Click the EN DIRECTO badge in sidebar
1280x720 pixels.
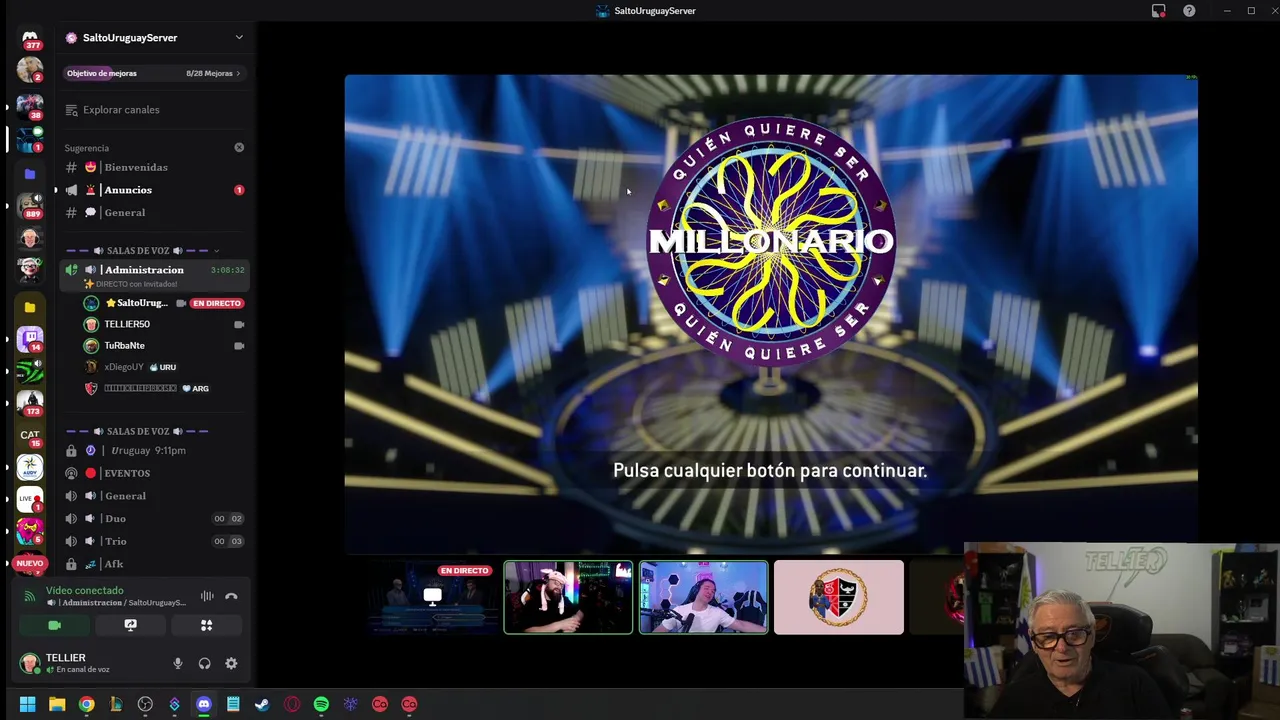point(217,303)
